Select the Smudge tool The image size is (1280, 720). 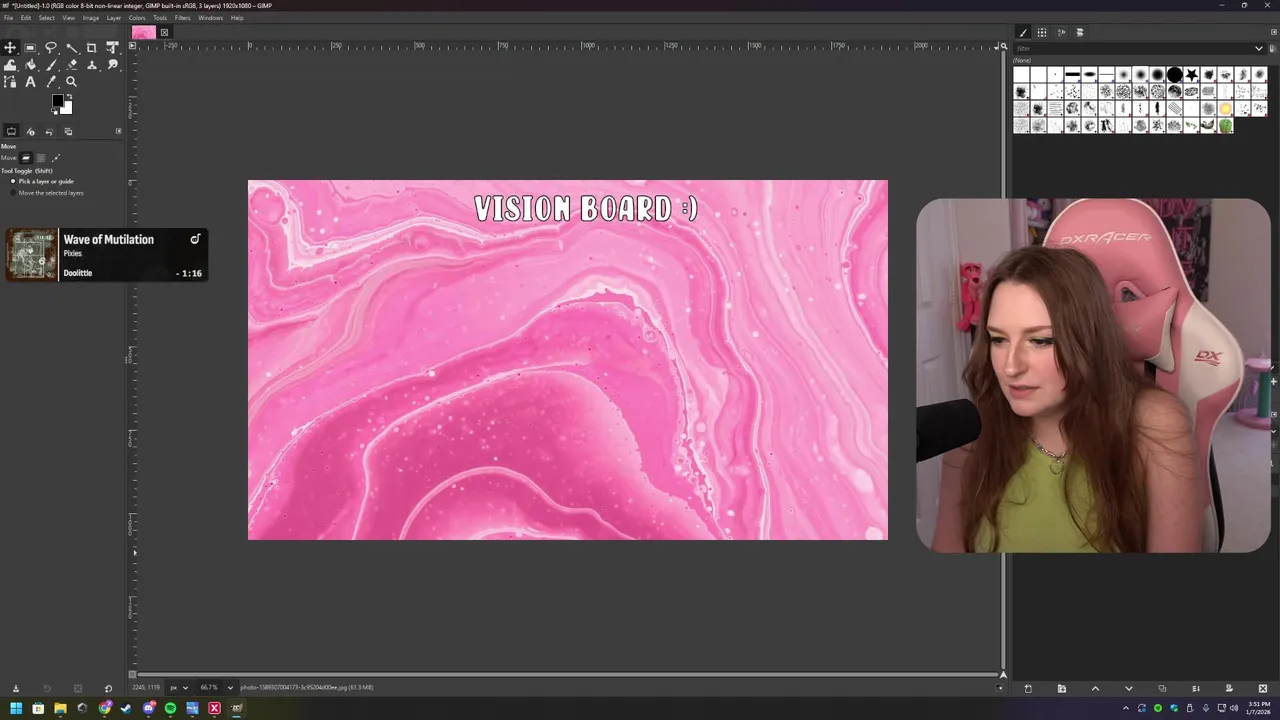click(x=112, y=65)
